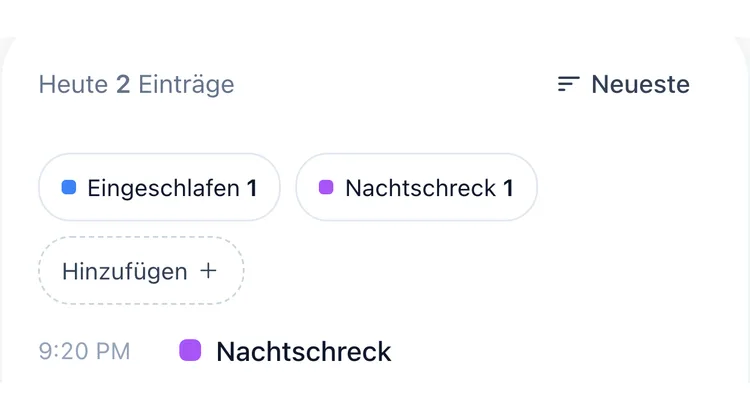Viewport: 750px width, 420px height.
Task: Click the purple dot in the Nachtschreck chip
Action: pos(326,187)
